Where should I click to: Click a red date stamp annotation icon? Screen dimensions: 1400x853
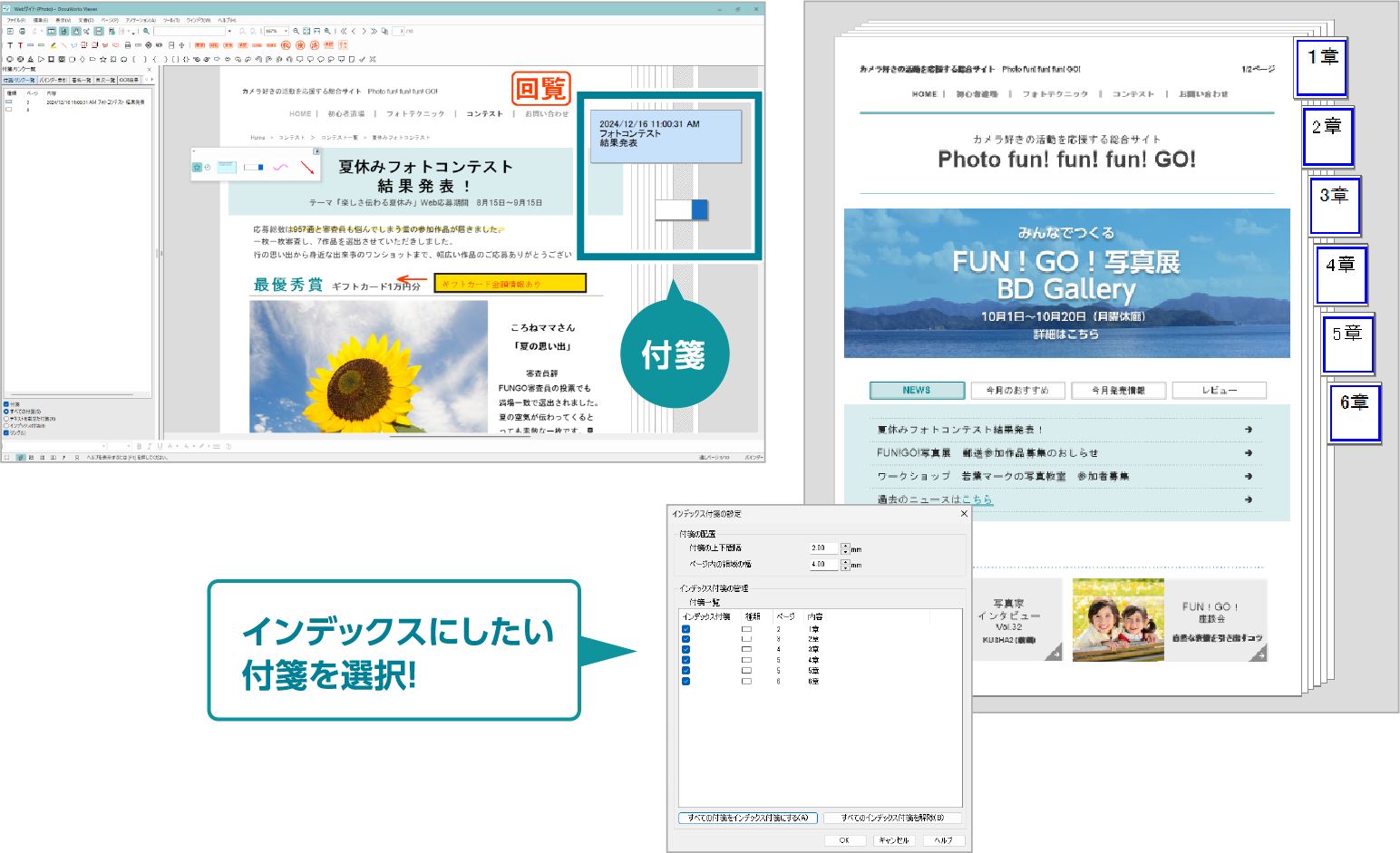[328, 44]
